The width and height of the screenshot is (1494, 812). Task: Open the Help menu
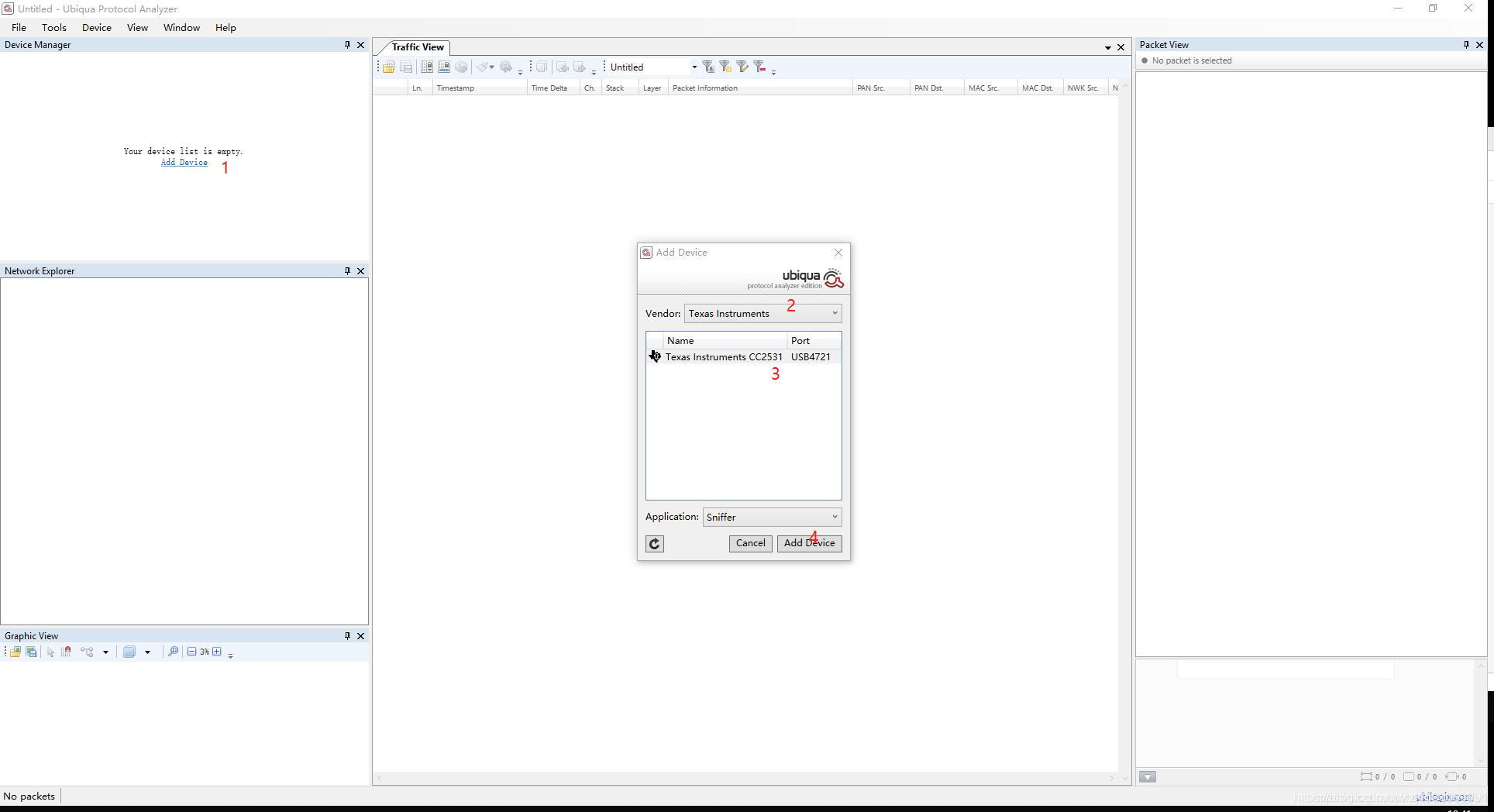[x=225, y=28]
